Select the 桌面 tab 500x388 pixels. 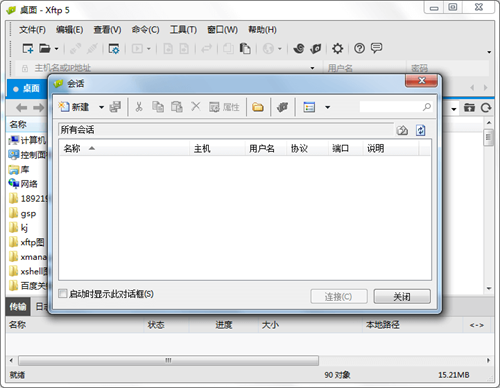tap(26, 89)
